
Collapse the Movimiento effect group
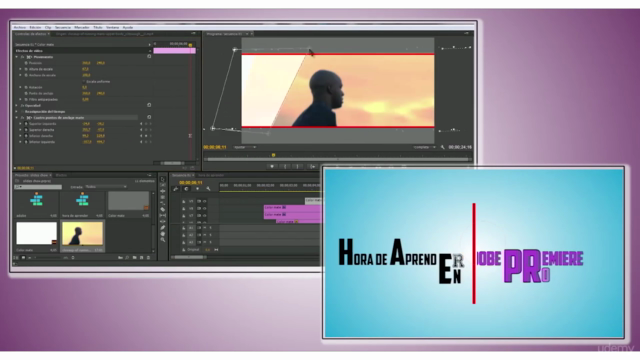16,57
